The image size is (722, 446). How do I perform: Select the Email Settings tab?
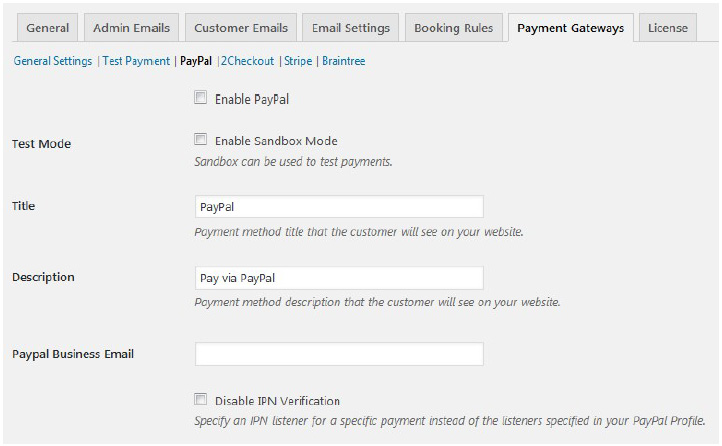click(x=350, y=28)
